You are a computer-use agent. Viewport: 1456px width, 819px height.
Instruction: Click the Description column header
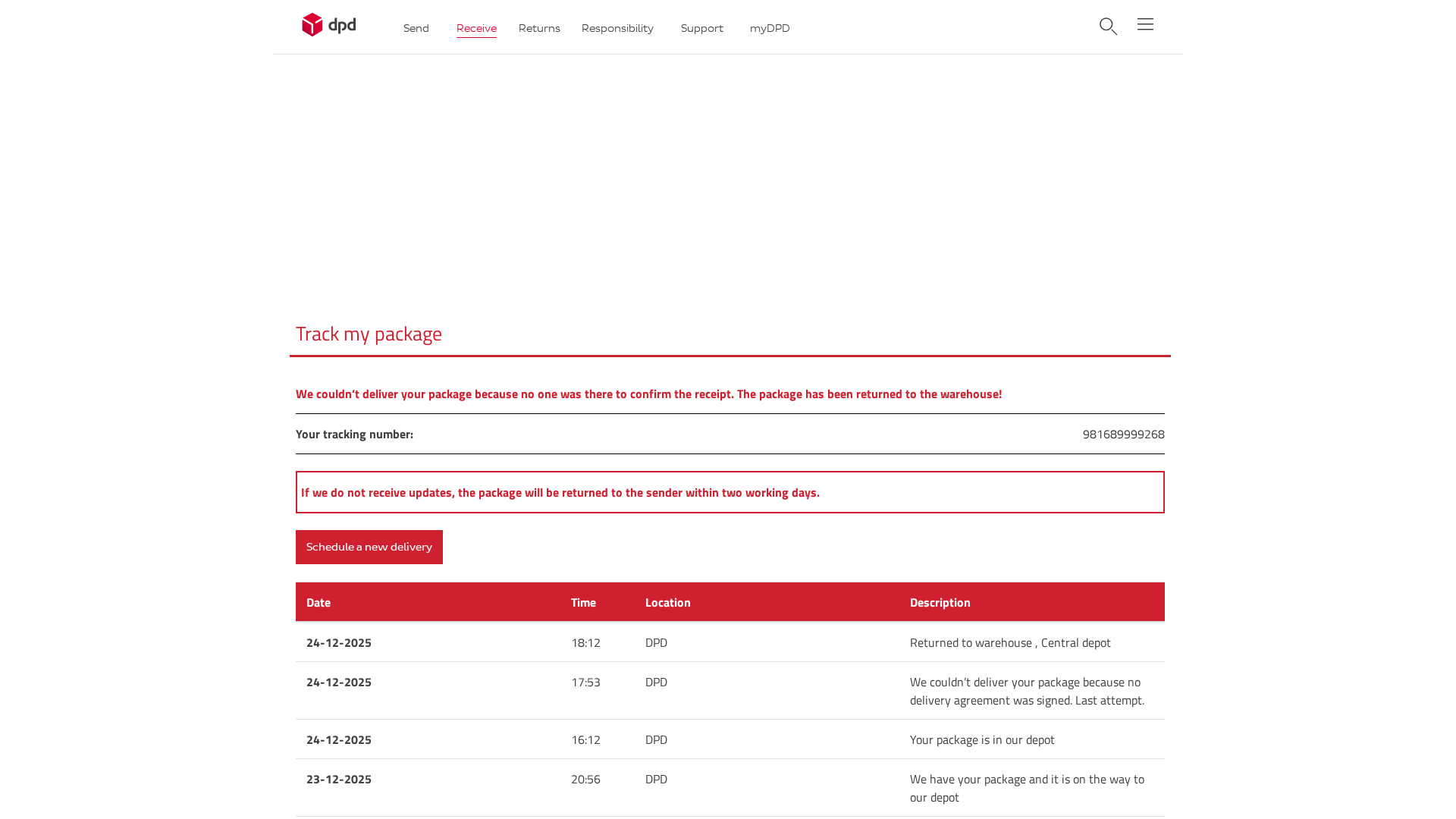click(940, 602)
